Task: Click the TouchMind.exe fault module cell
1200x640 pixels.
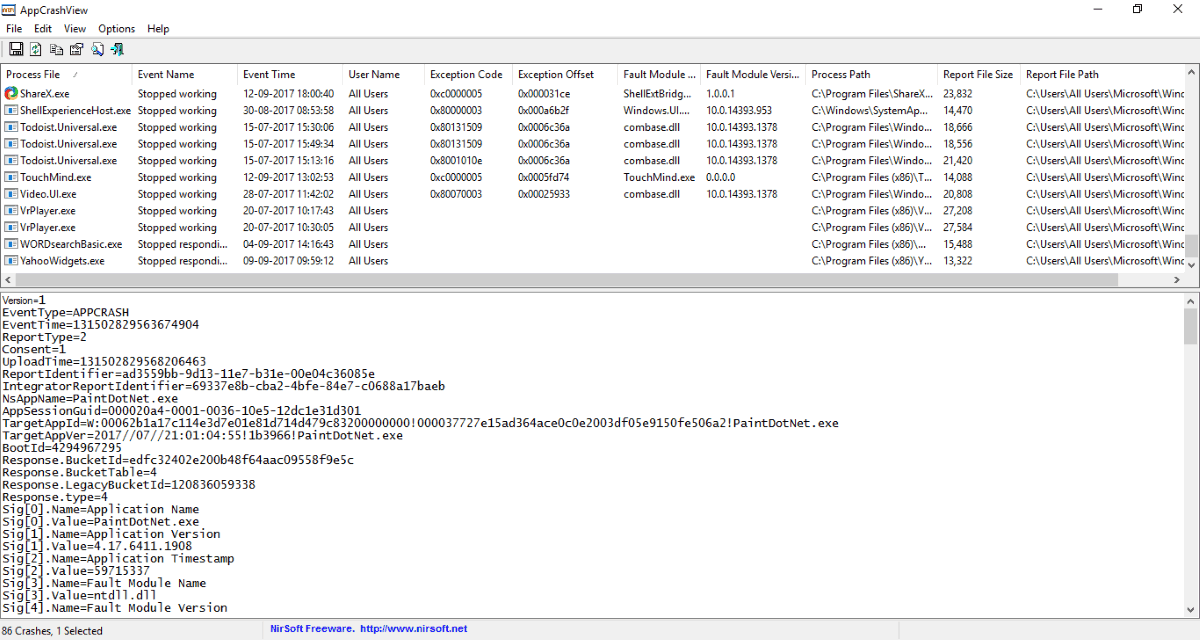Action: click(659, 177)
